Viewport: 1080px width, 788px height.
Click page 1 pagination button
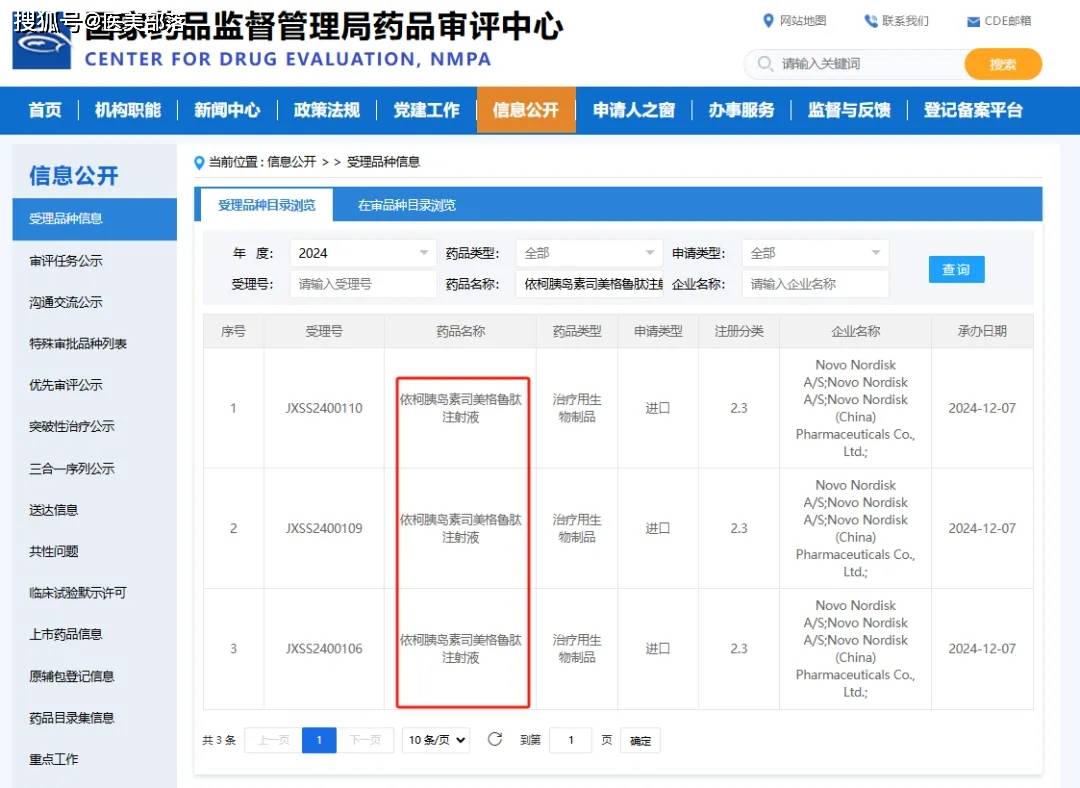point(319,740)
